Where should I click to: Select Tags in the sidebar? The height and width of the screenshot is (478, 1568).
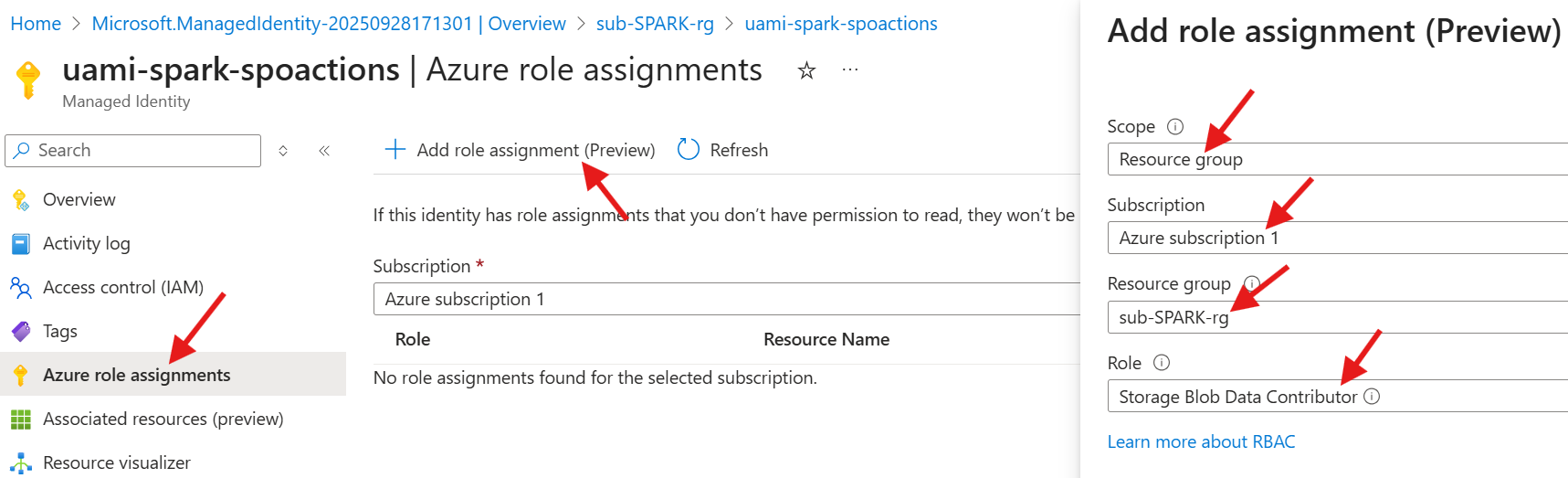(60, 331)
